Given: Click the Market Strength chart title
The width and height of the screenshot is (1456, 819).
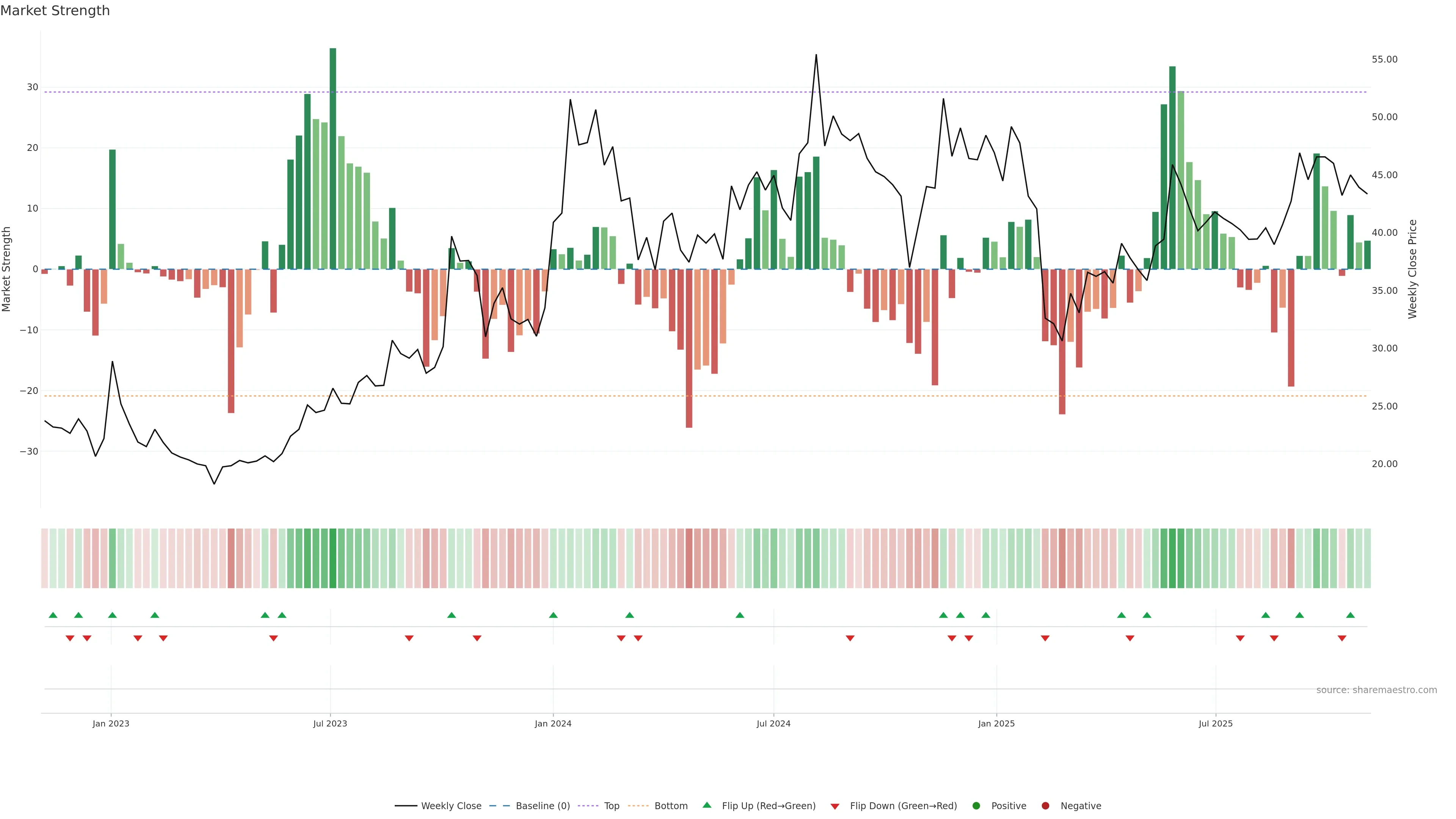Looking at the screenshot, I should pyautogui.click(x=55, y=11).
